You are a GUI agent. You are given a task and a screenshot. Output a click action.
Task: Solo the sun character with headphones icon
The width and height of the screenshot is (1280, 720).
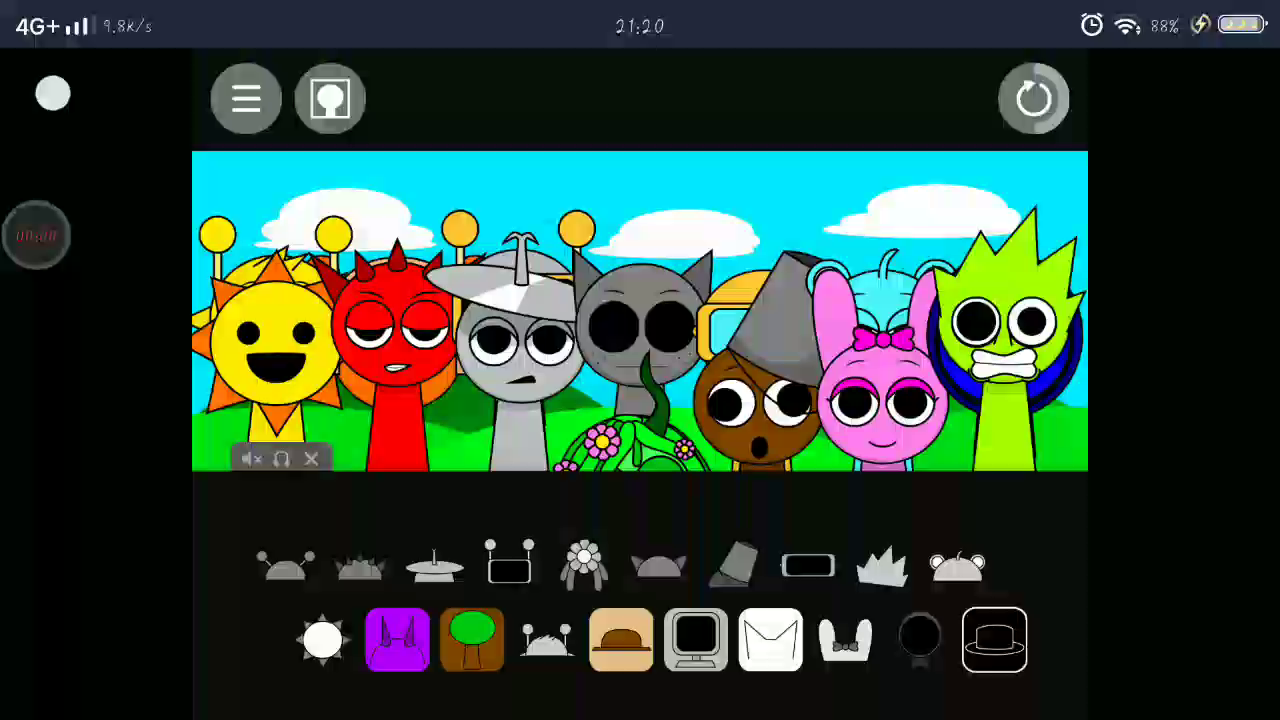(x=281, y=459)
